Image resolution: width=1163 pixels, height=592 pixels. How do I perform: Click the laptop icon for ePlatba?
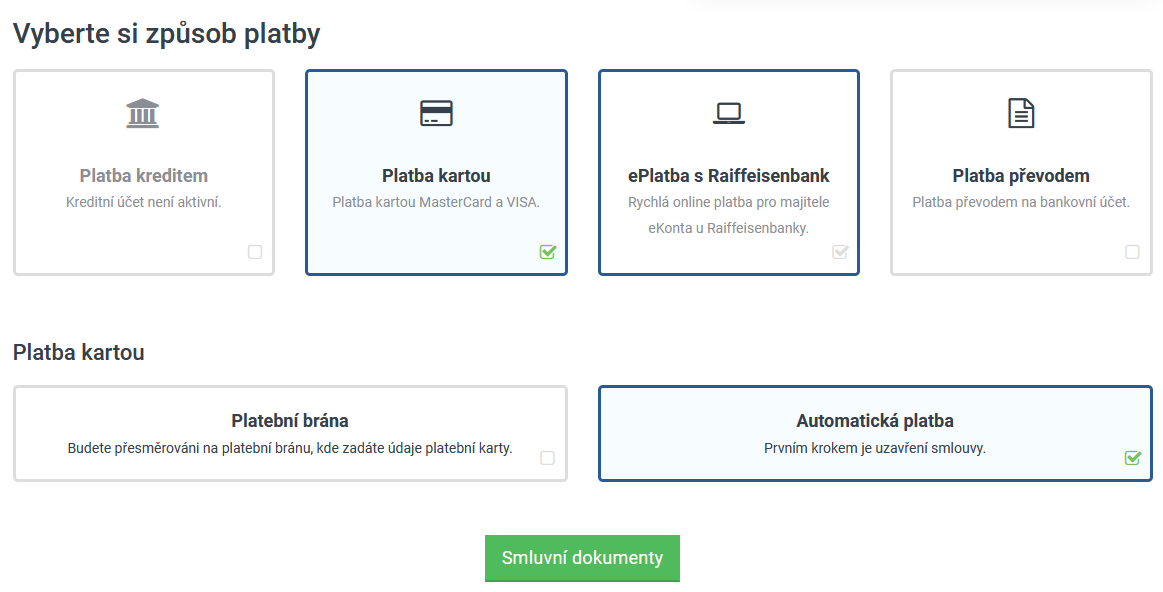728,113
